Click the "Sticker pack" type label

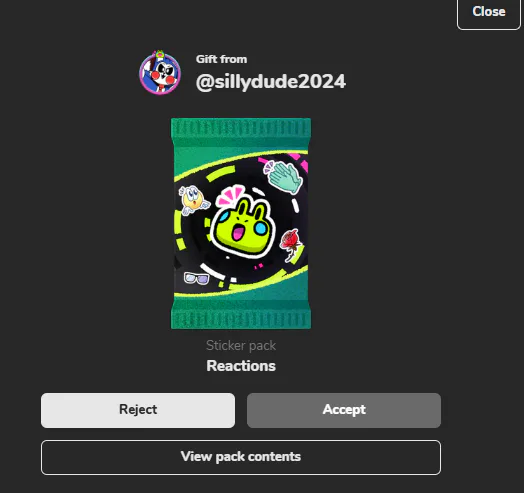[x=241, y=345]
